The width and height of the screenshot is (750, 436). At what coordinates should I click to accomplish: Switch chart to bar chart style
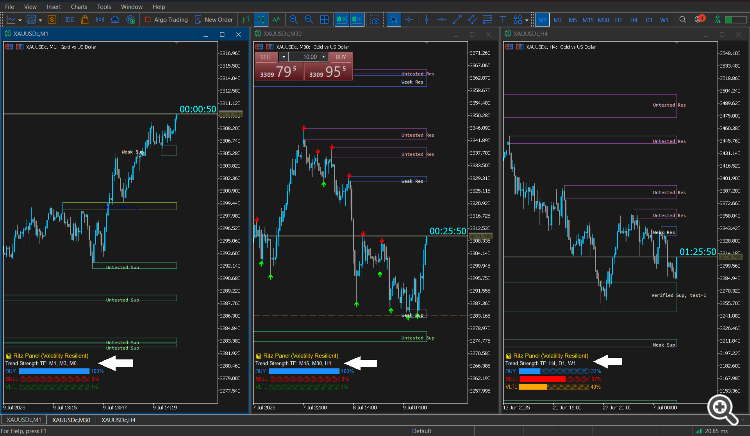point(246,20)
